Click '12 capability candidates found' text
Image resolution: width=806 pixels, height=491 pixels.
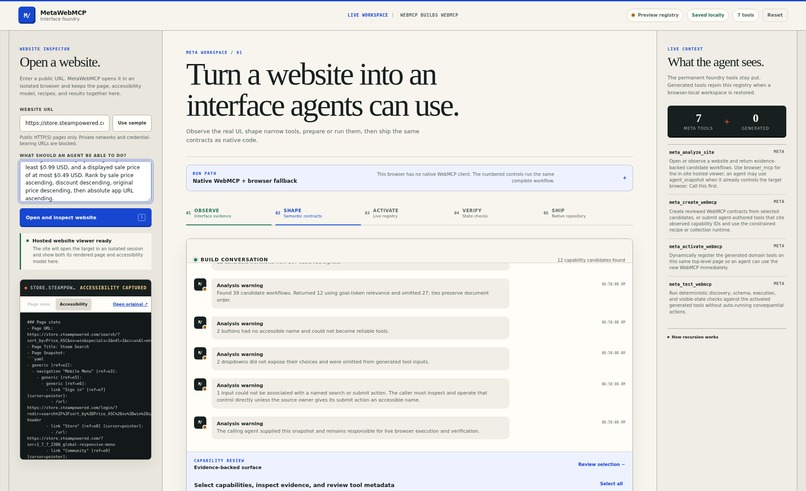(x=591, y=260)
